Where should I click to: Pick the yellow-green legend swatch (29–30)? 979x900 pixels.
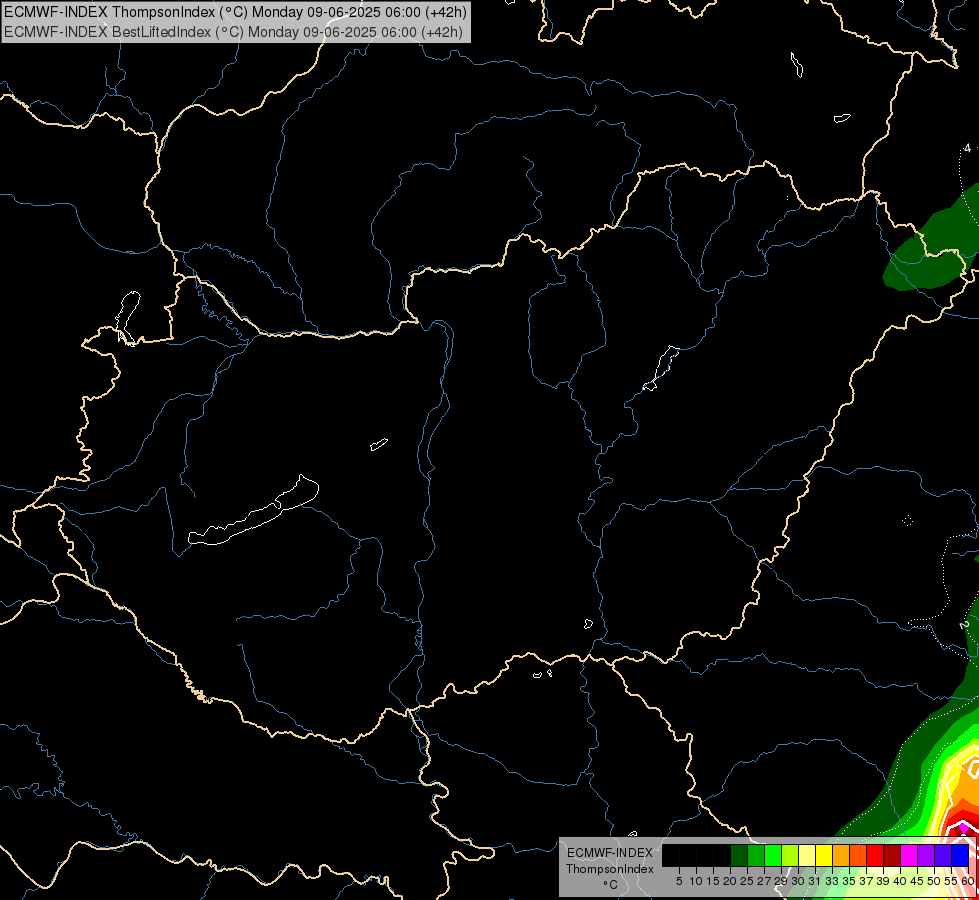790,855
